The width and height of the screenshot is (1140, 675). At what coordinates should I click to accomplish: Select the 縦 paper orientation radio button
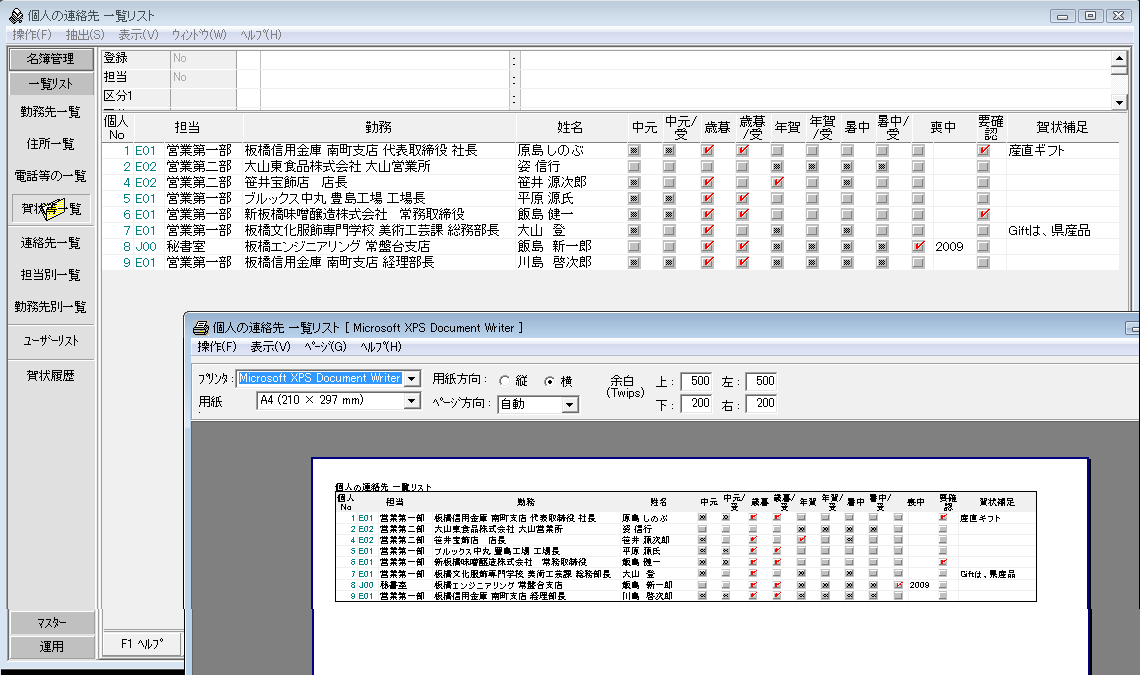pos(505,380)
